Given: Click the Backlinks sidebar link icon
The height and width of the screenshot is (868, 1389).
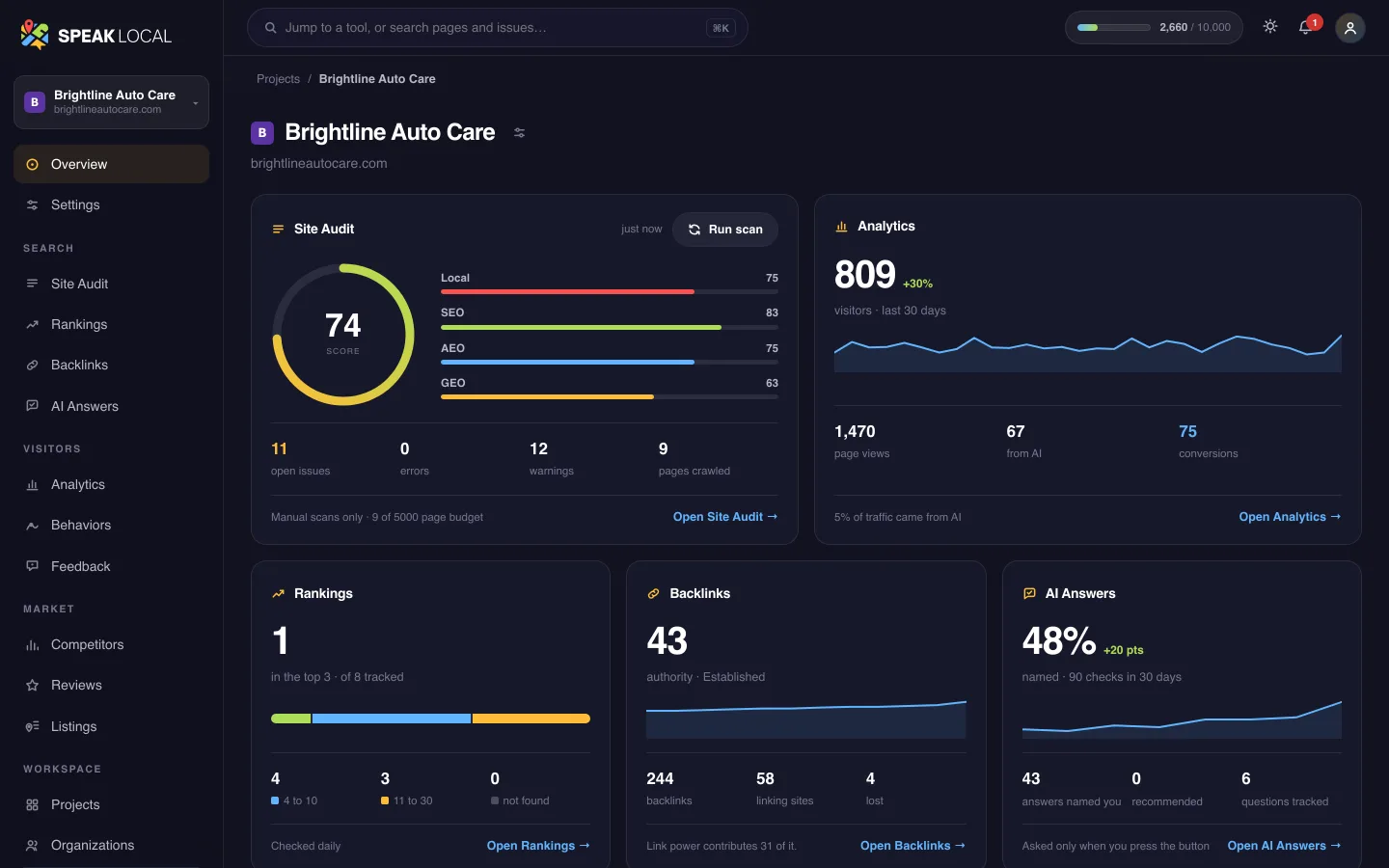Looking at the screenshot, I should coord(32,365).
